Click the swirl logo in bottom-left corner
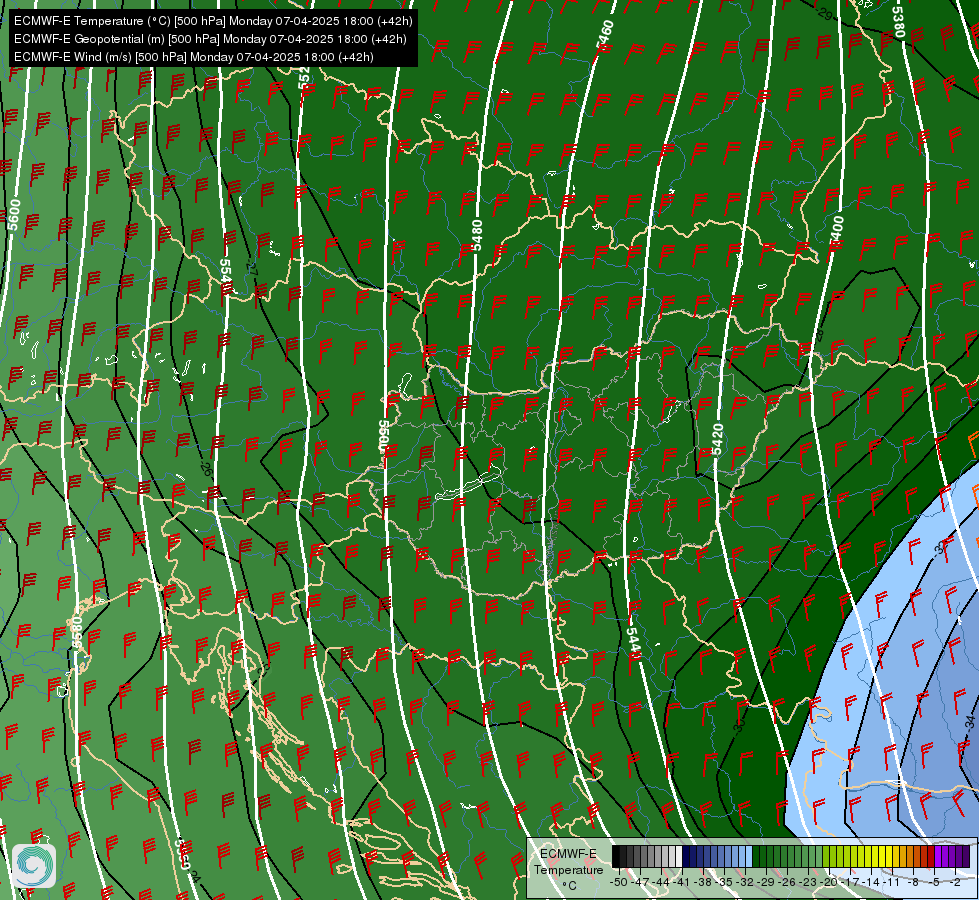Image resolution: width=979 pixels, height=900 pixels. click(x=33, y=866)
